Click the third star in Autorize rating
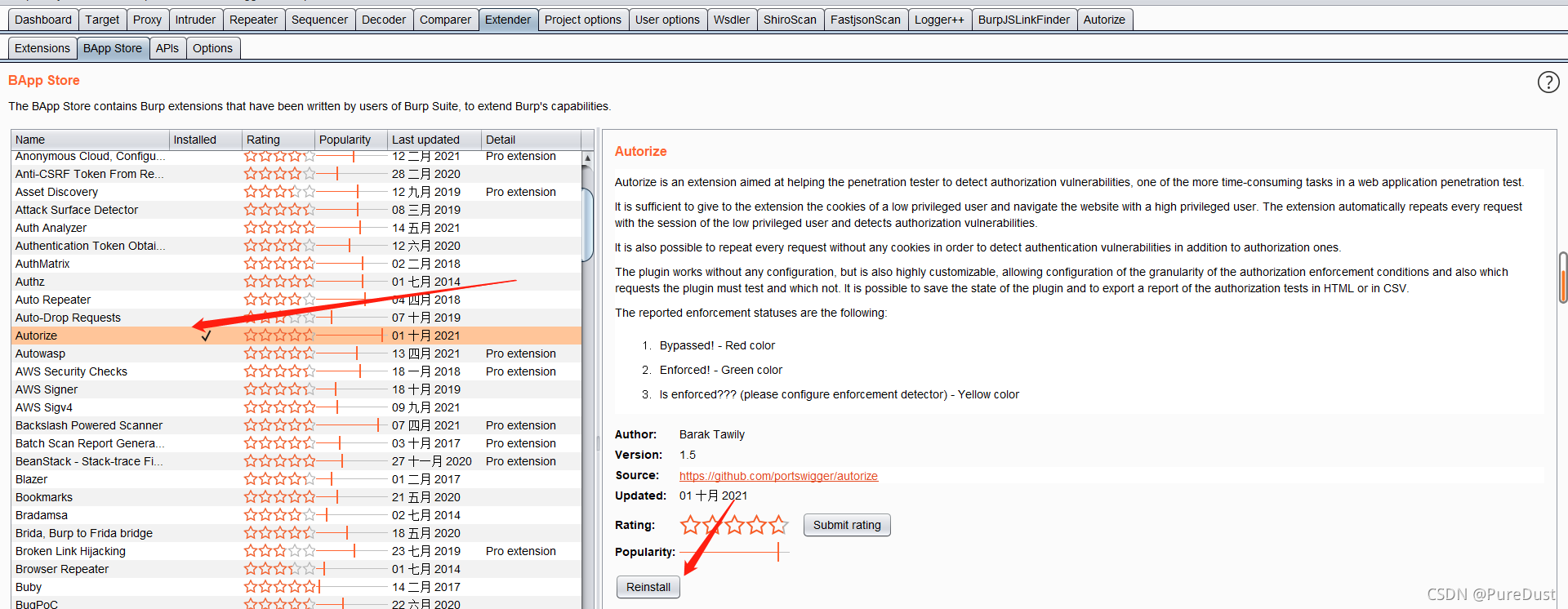Screen dimensions: 1568x609 pyautogui.click(x=735, y=525)
